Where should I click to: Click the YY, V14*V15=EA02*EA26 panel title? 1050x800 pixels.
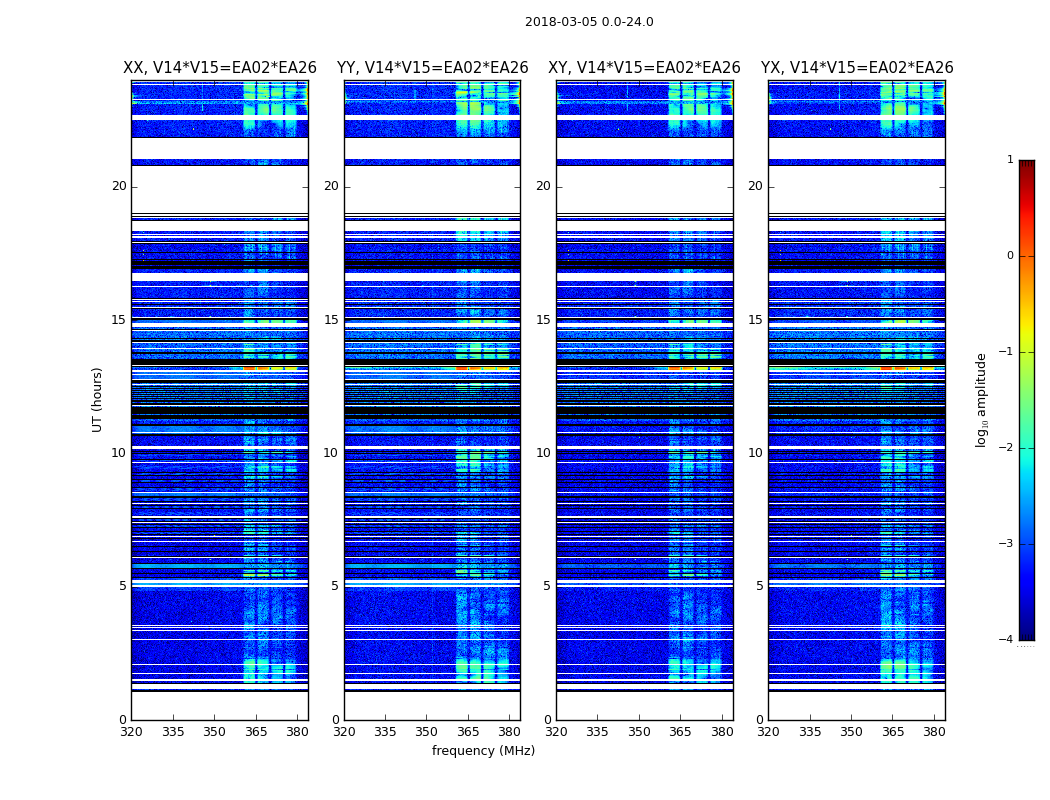pyautogui.click(x=433, y=68)
